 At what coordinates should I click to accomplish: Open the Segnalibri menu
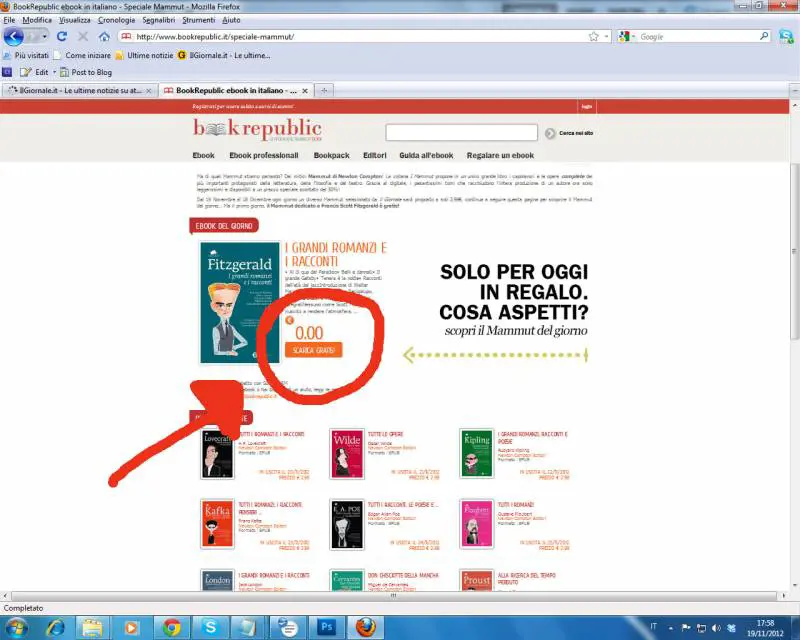coord(158,20)
